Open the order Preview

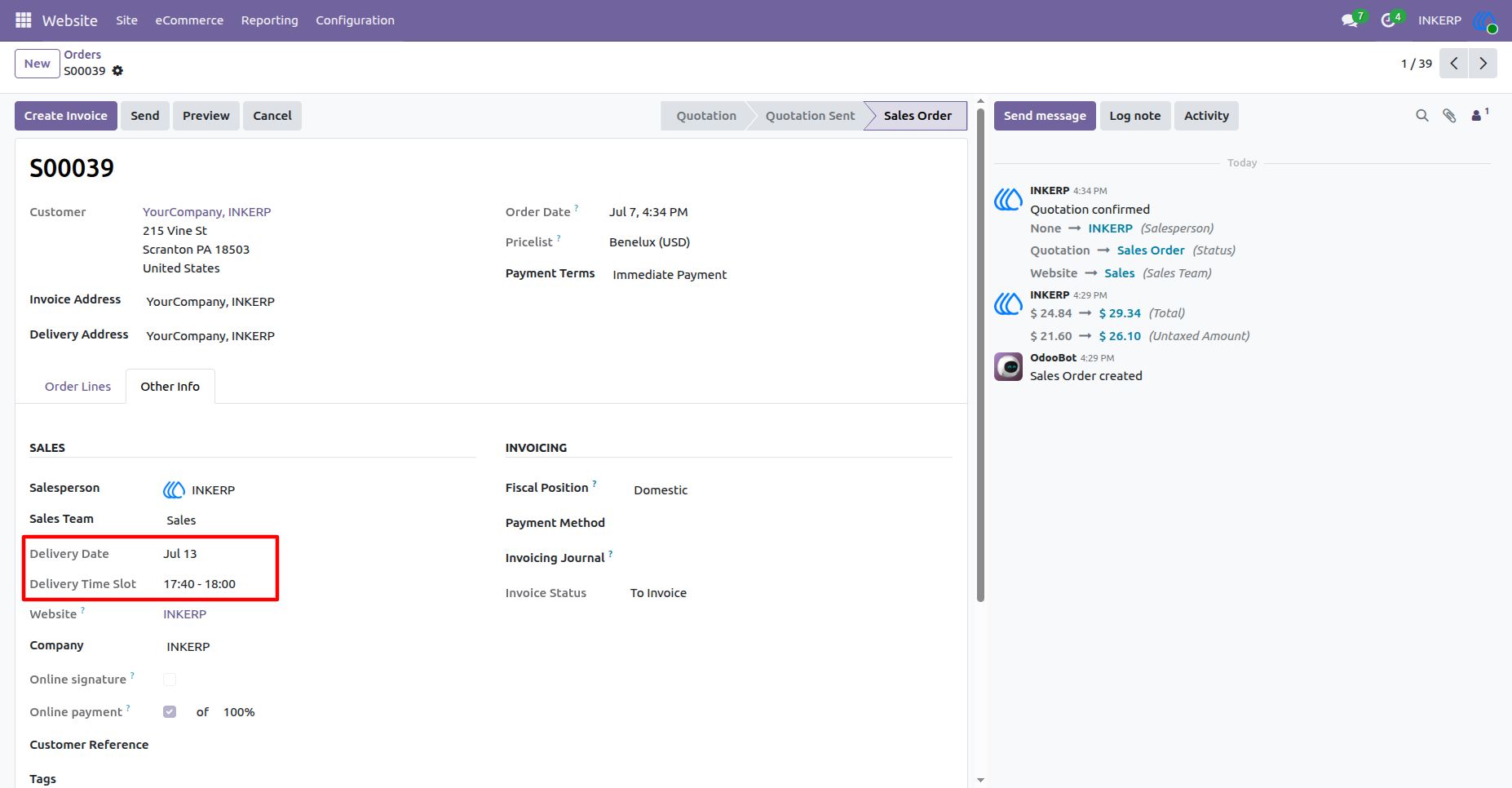click(206, 116)
